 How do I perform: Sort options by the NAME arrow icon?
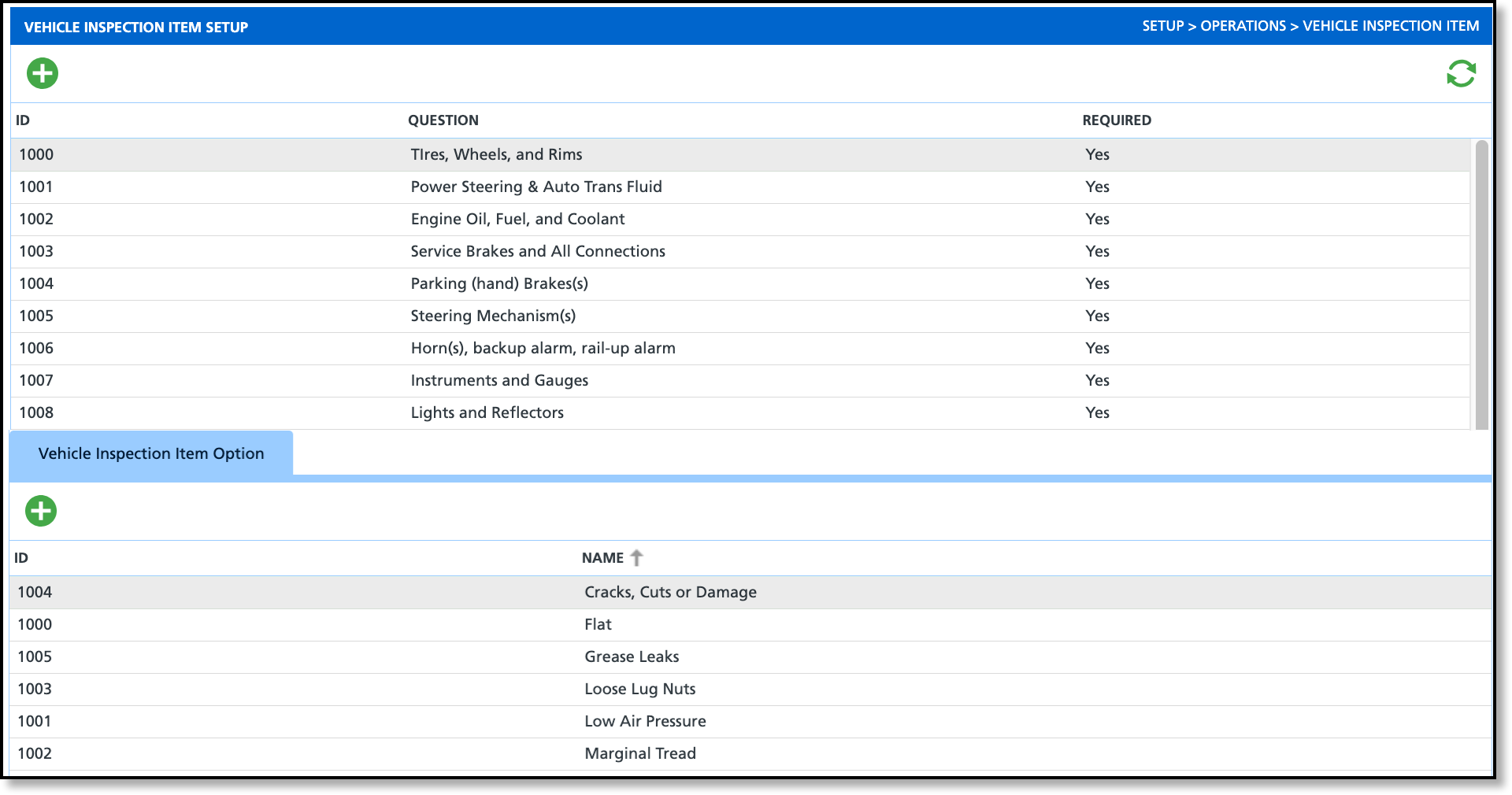[636, 558]
